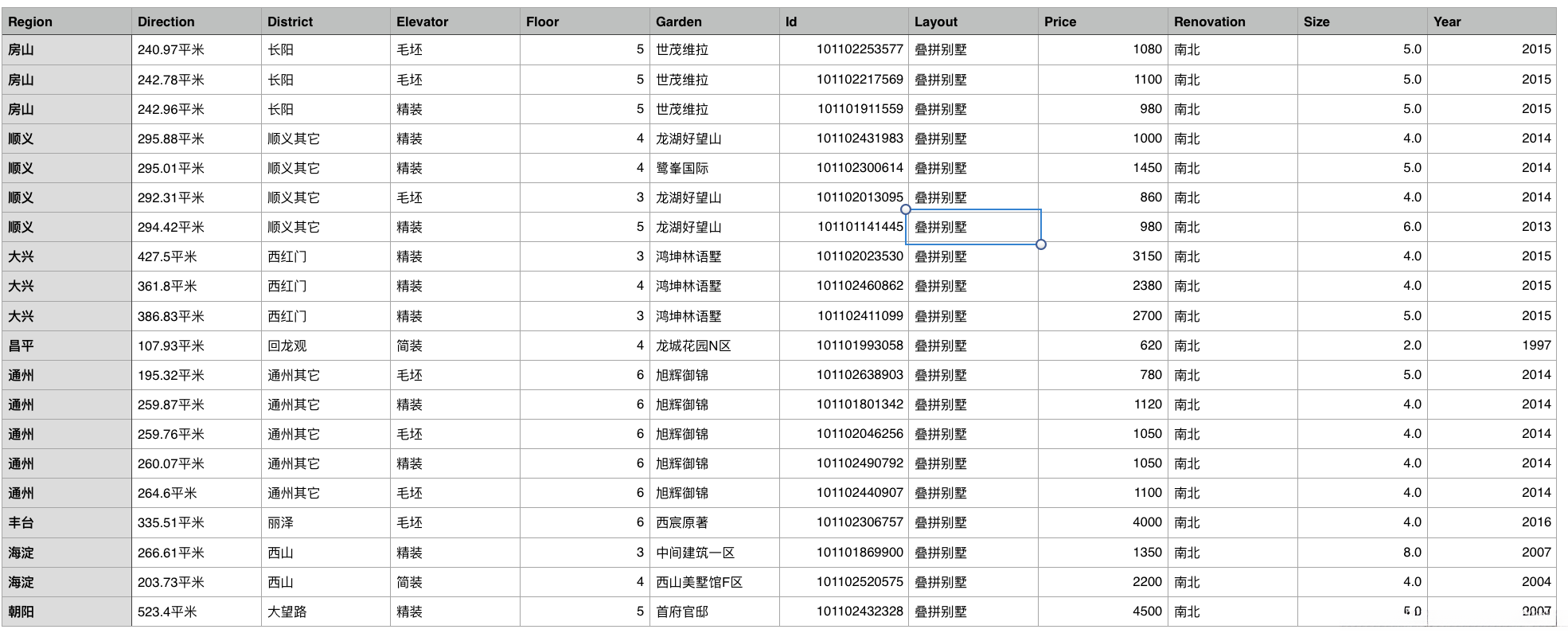The width and height of the screenshot is (1568, 637).
Task: Click the Renovation column header
Action: (1232, 21)
